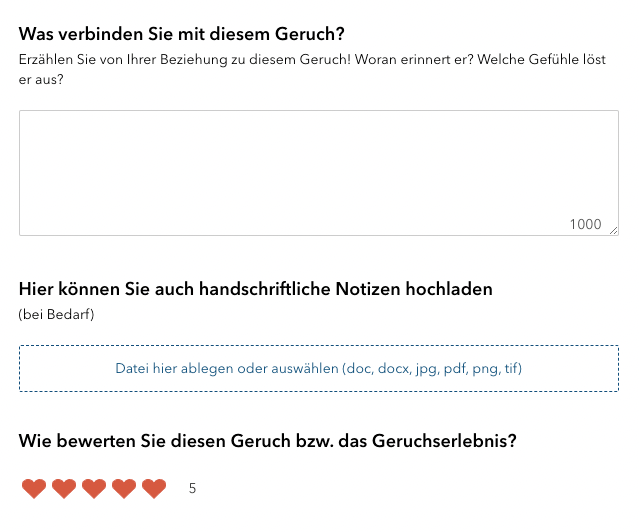This screenshot has height=532, width=639.
Task: Click the 1000 character counter
Action: [585, 224]
